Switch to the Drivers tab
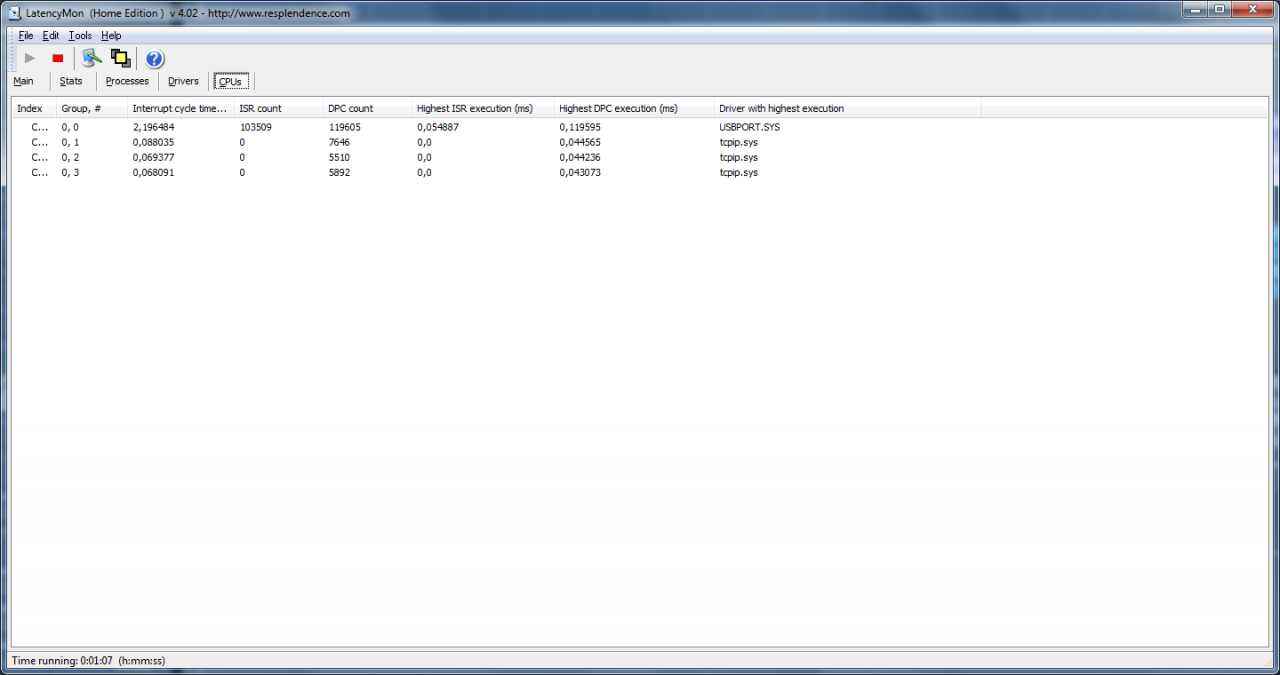The image size is (1280, 675). (183, 81)
